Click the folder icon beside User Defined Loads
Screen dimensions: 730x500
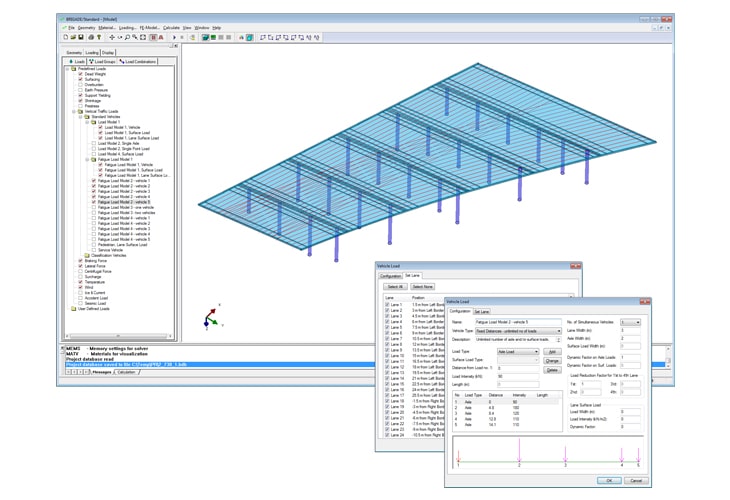point(74,309)
